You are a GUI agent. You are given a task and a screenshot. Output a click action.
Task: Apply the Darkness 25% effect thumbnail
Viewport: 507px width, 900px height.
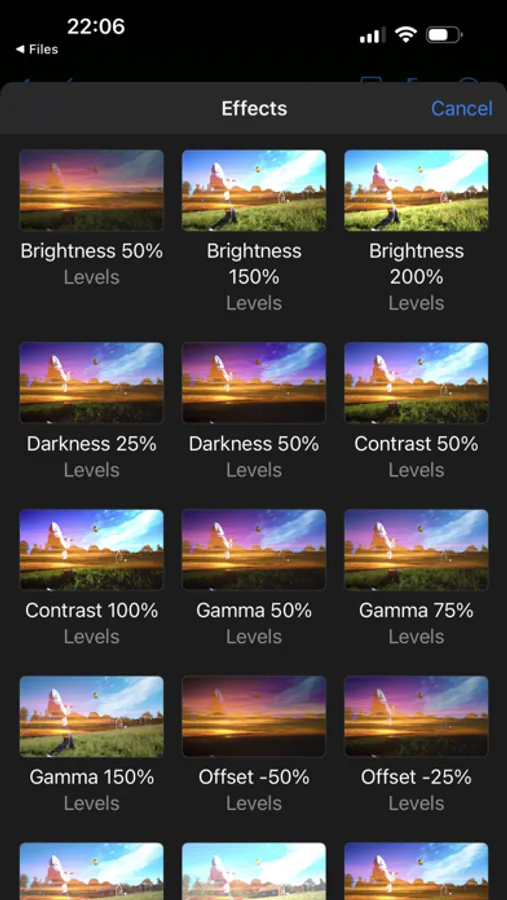[x=91, y=383]
